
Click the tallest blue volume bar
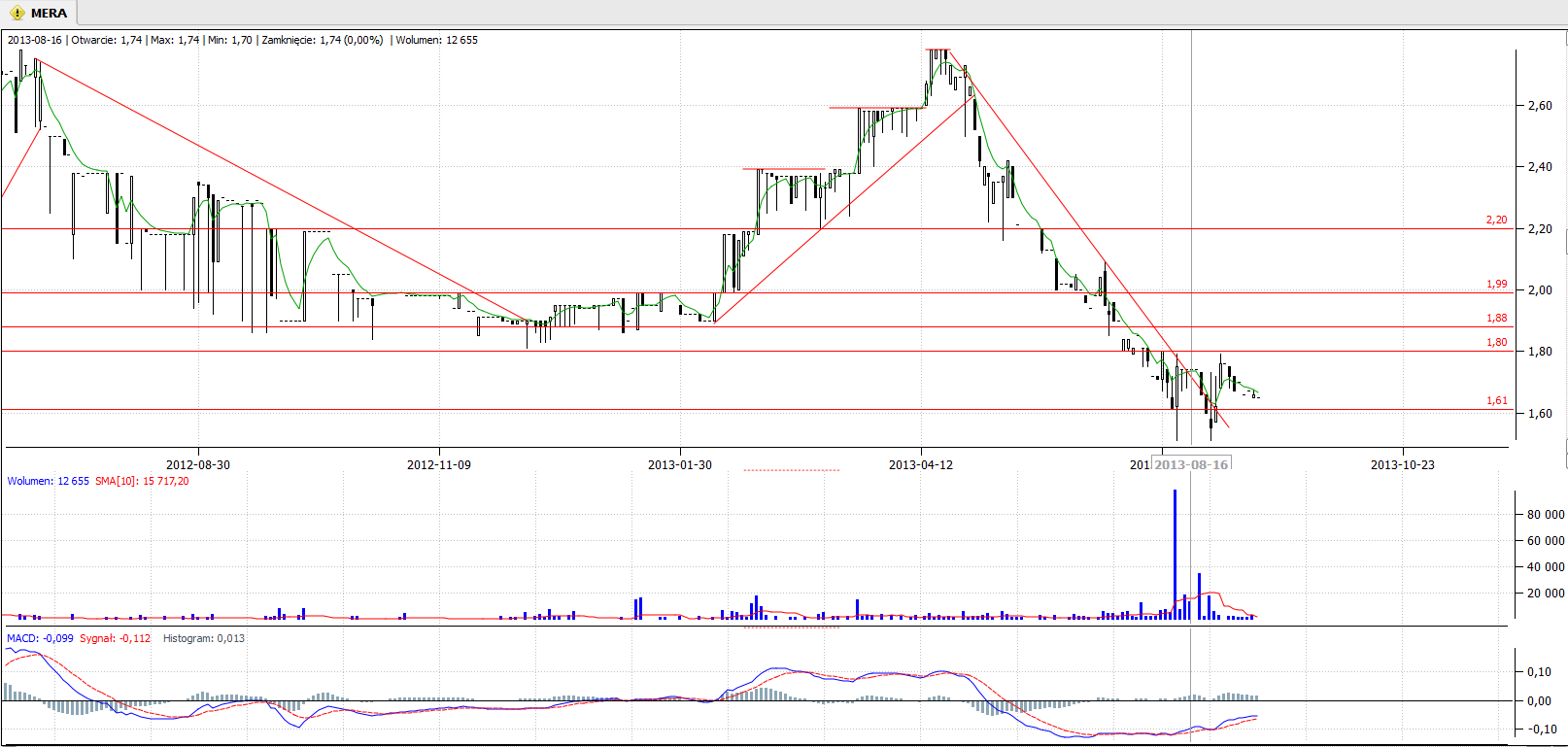point(1175,554)
